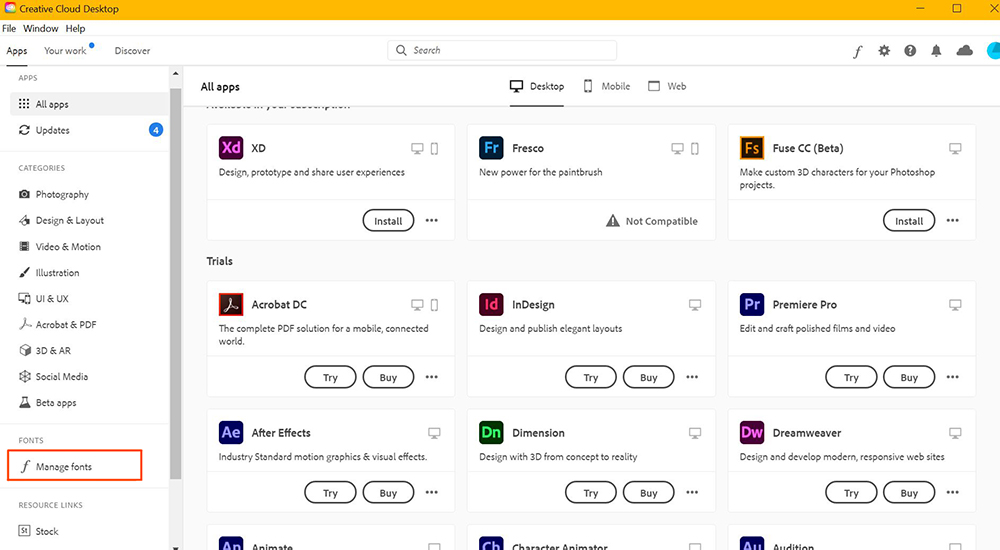Viewport: 1000px width, 550px height.
Task: Click the InDesign app icon
Action: pos(491,304)
